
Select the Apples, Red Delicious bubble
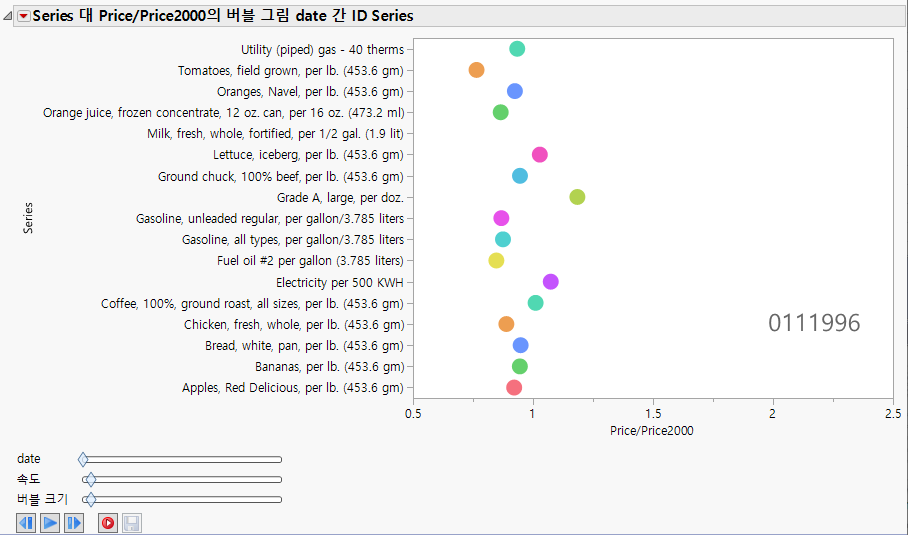514,388
